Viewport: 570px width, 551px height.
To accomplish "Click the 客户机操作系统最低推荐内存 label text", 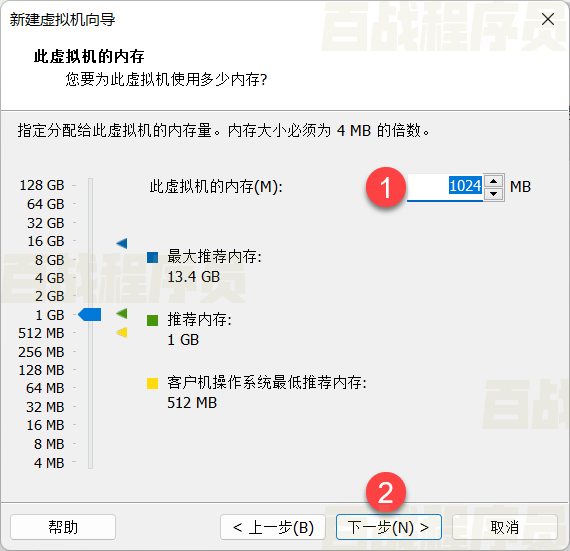I will pyautogui.click(x=266, y=383).
